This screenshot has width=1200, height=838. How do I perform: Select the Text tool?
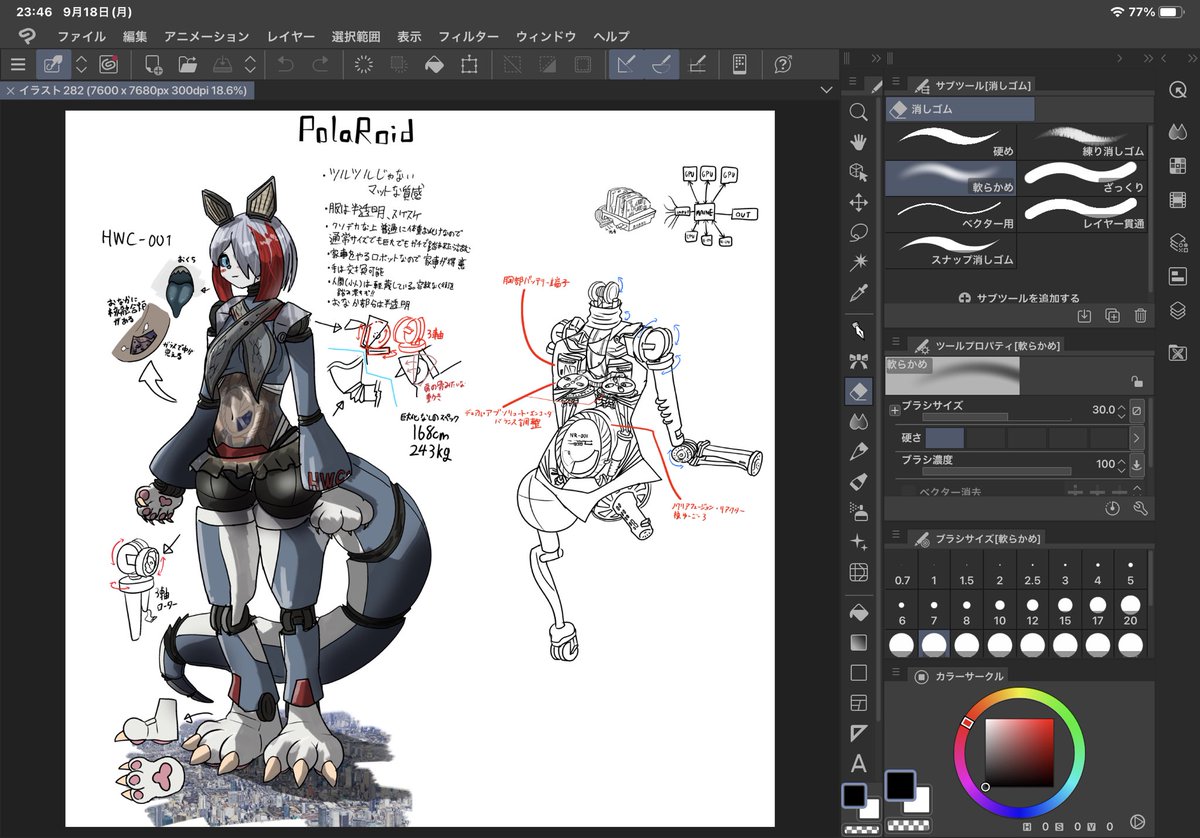tap(858, 764)
